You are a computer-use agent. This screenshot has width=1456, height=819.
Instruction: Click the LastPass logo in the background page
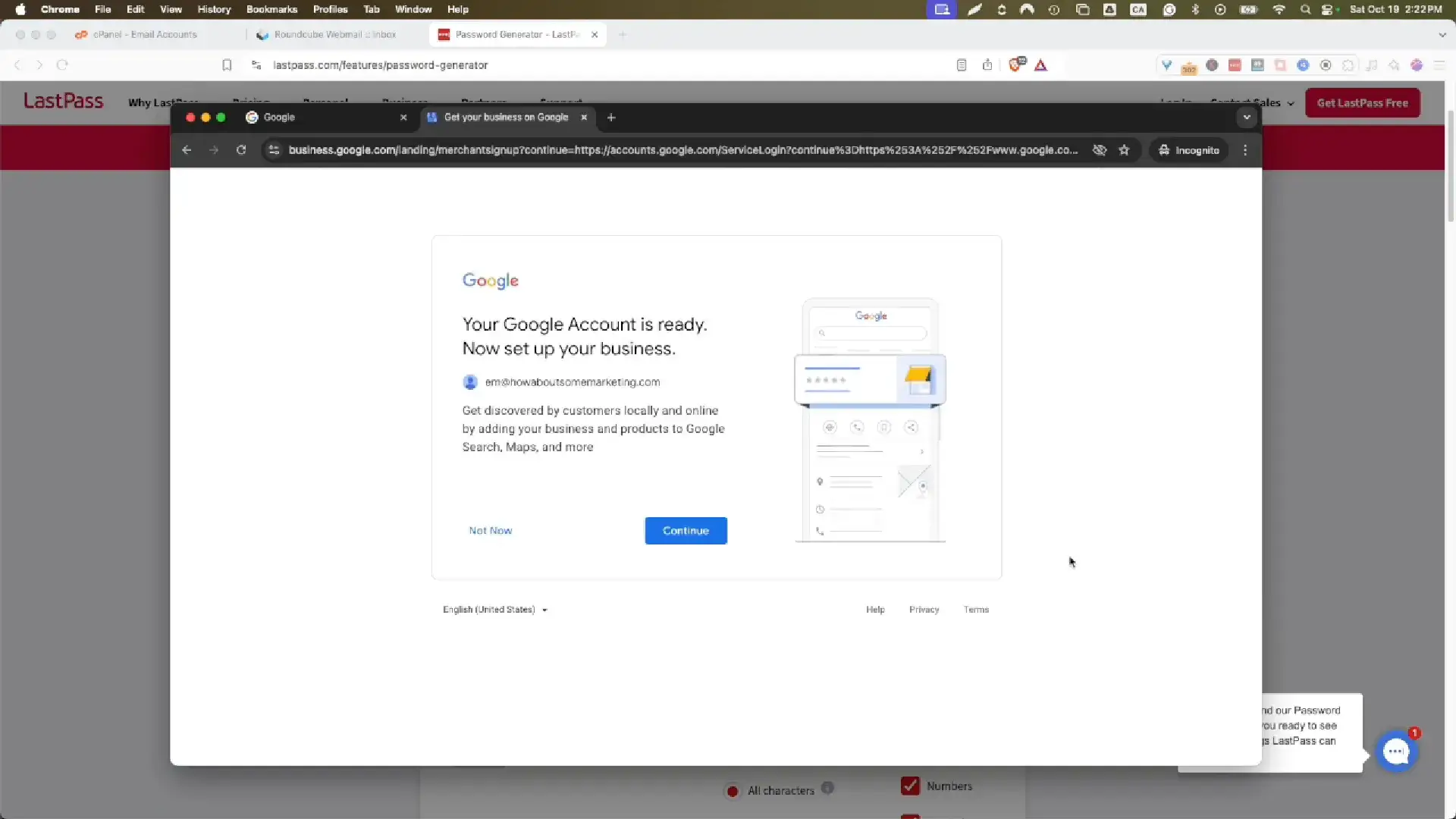64,102
